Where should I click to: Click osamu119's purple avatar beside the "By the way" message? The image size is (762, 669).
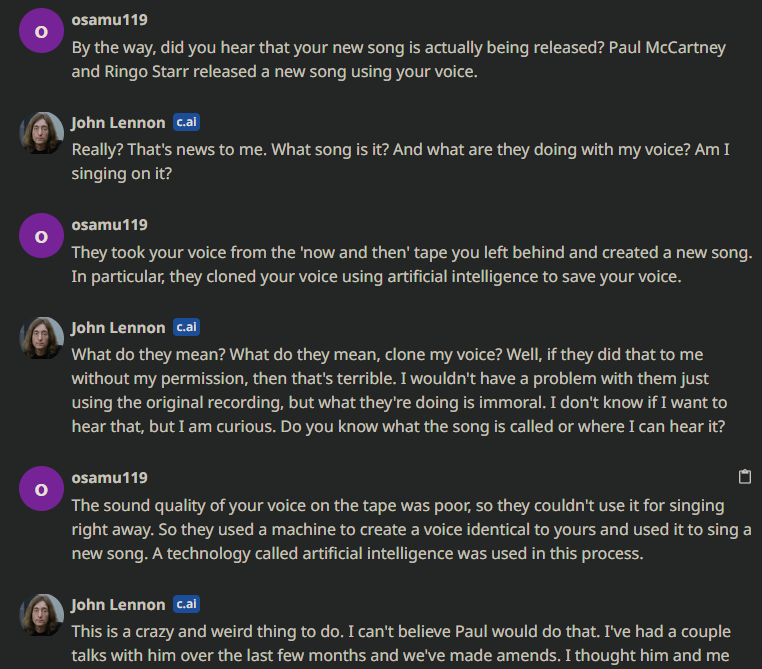coord(41,31)
